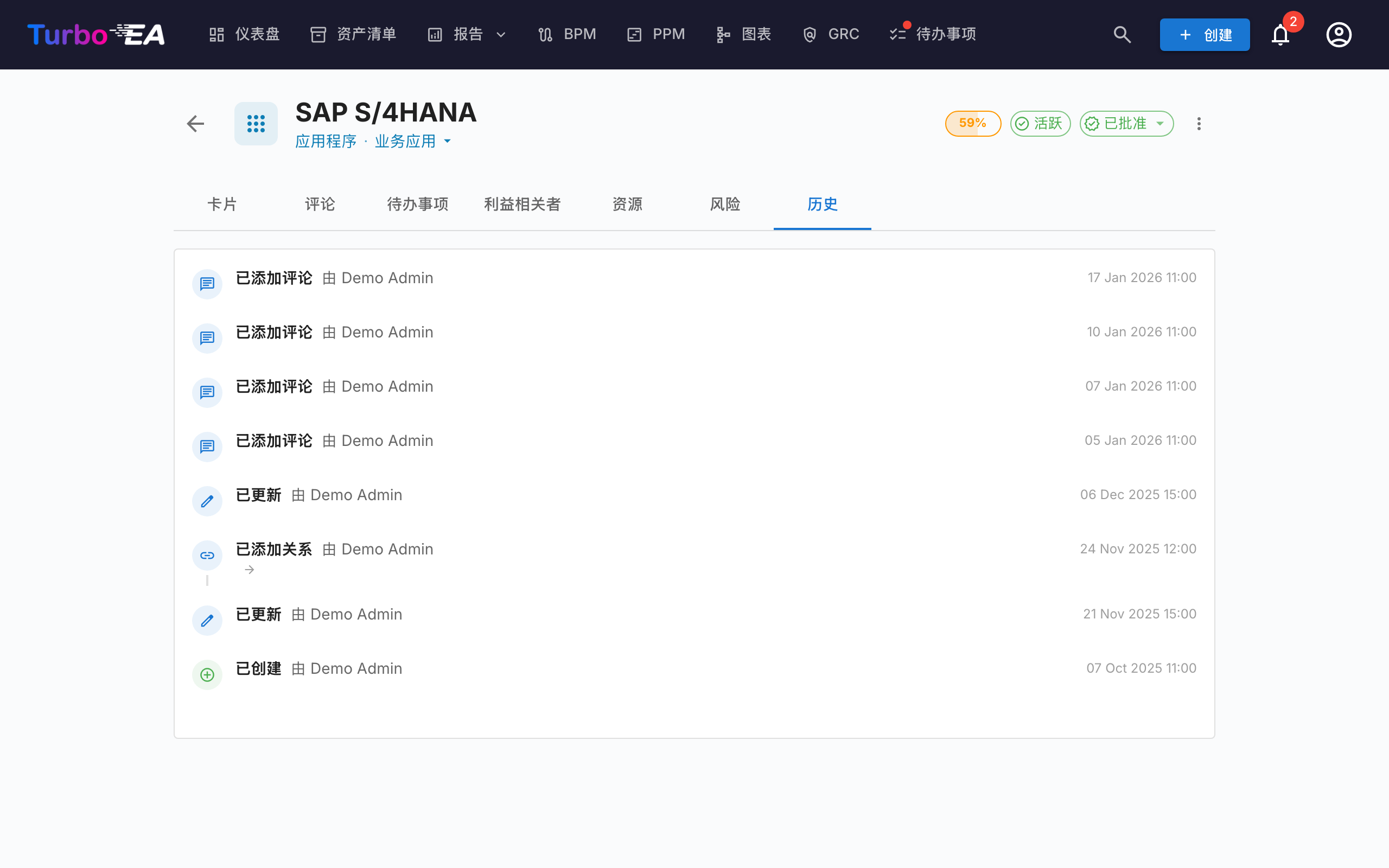Click the small arrow under the added relation entry
This screenshot has height=868, width=1389.
pyautogui.click(x=249, y=570)
